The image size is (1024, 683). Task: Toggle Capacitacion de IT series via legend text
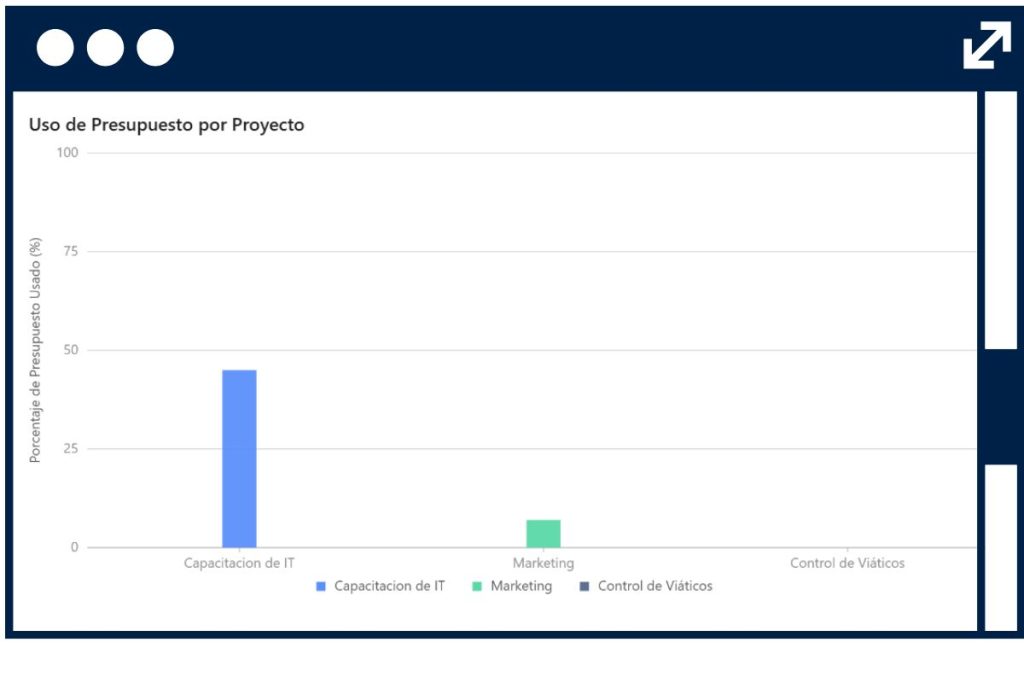pyautogui.click(x=389, y=586)
